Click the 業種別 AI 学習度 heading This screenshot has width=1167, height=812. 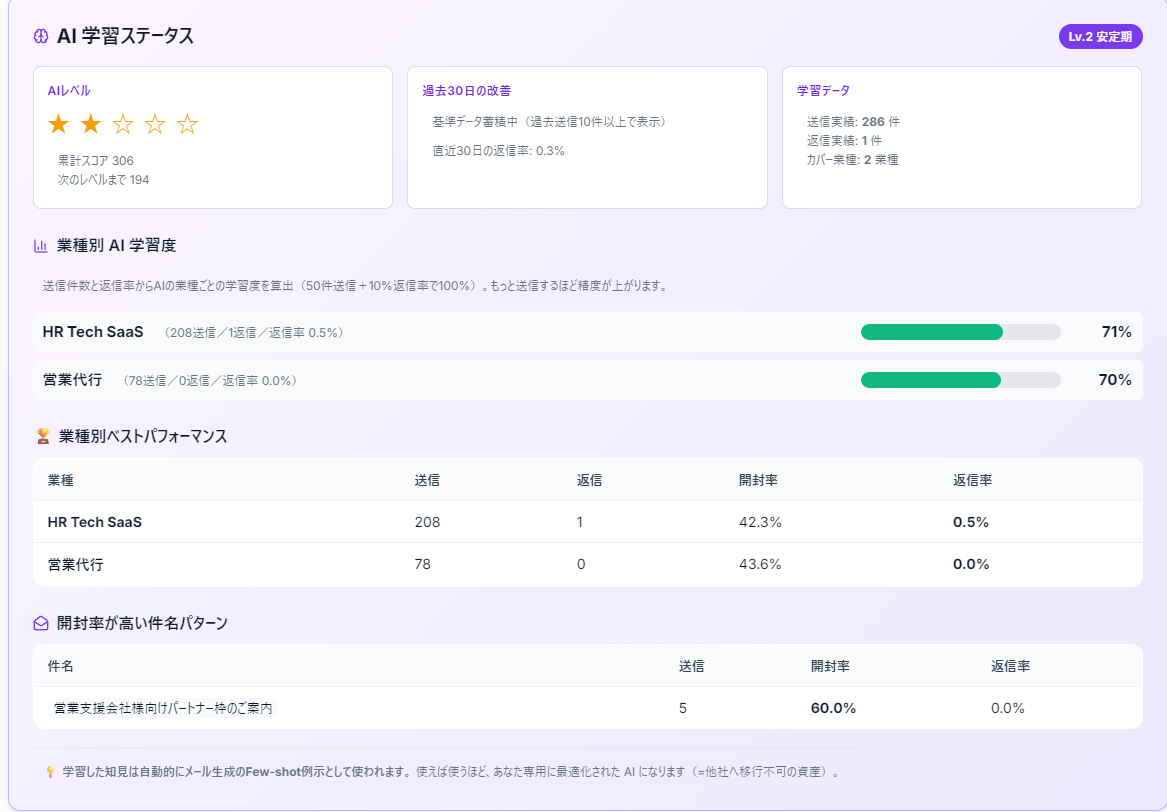coord(116,246)
